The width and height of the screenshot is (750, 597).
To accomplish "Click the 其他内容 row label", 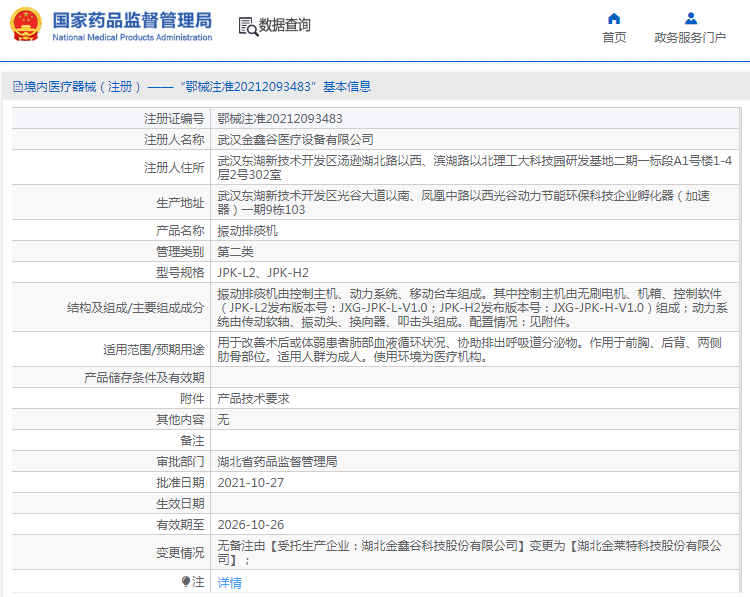I will coord(180,420).
